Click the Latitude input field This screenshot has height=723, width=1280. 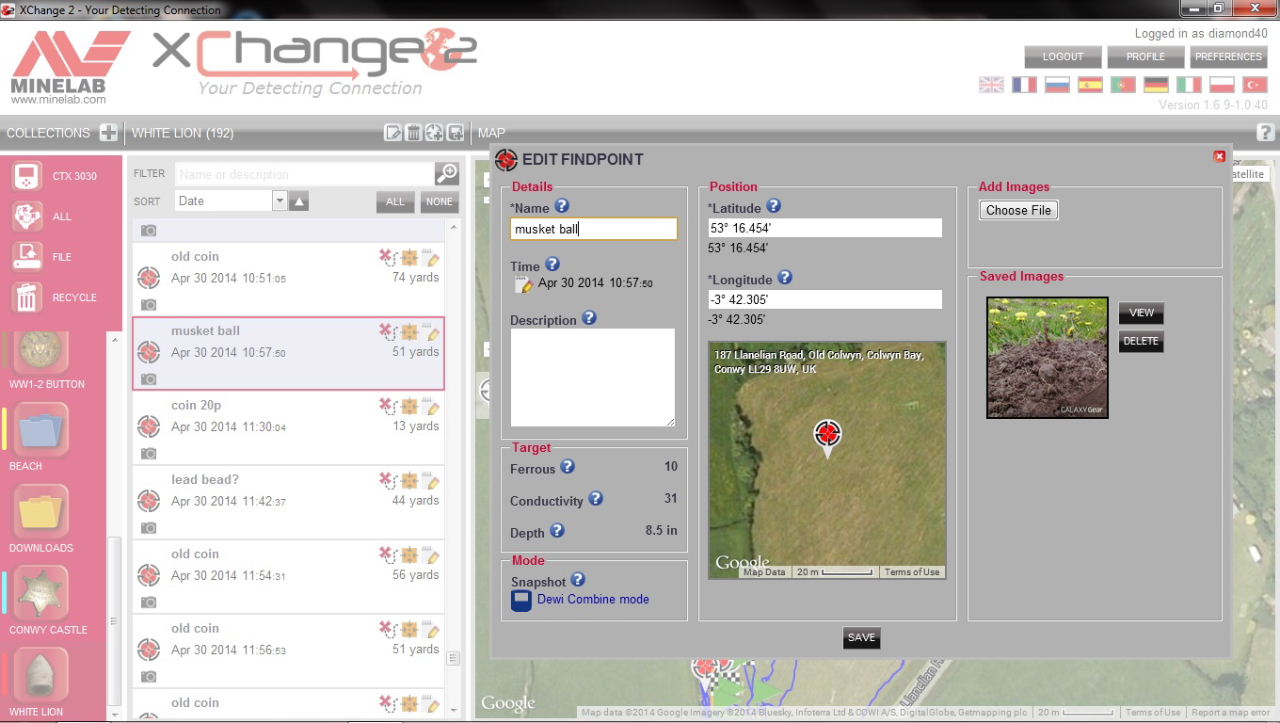[825, 228]
